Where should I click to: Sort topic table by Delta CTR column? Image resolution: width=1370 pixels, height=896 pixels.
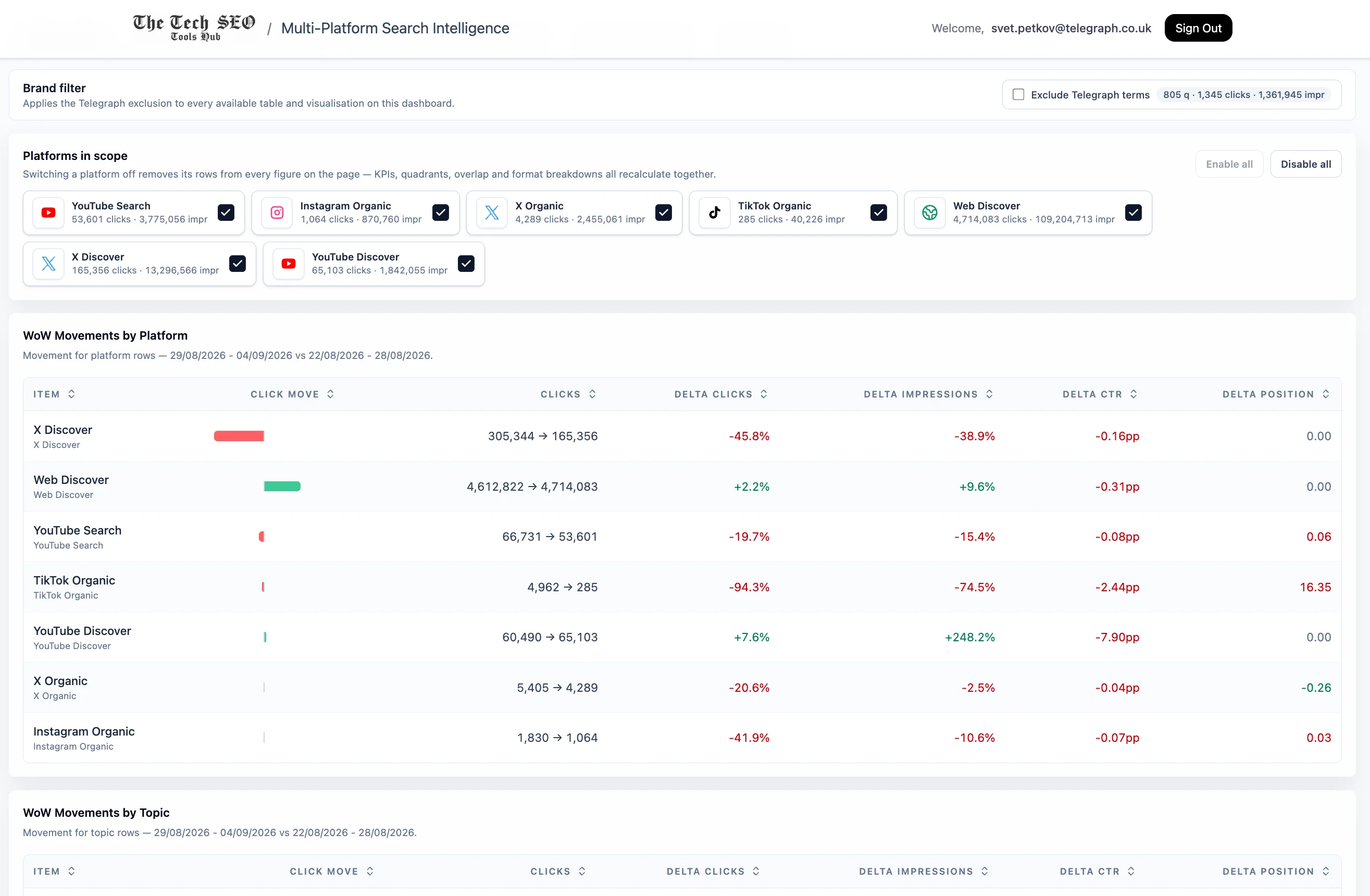[x=1098, y=871]
